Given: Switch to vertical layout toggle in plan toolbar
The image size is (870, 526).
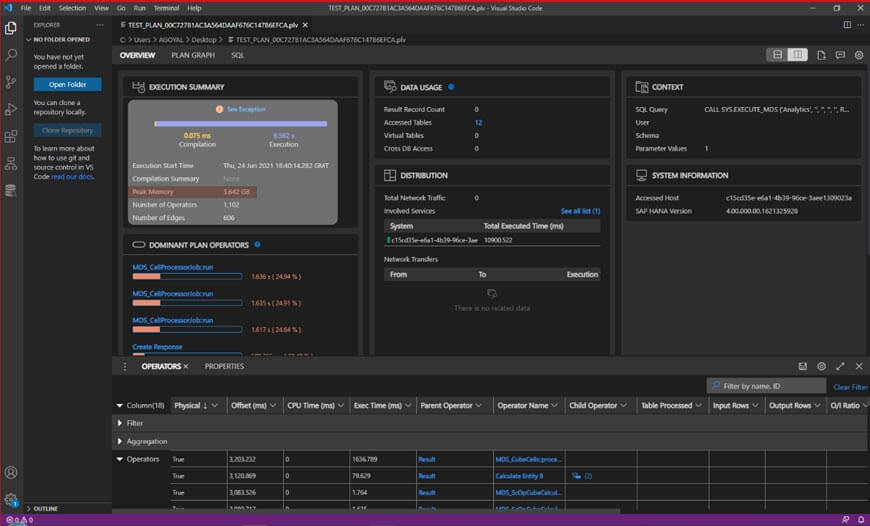Looking at the screenshot, I should point(777,54).
